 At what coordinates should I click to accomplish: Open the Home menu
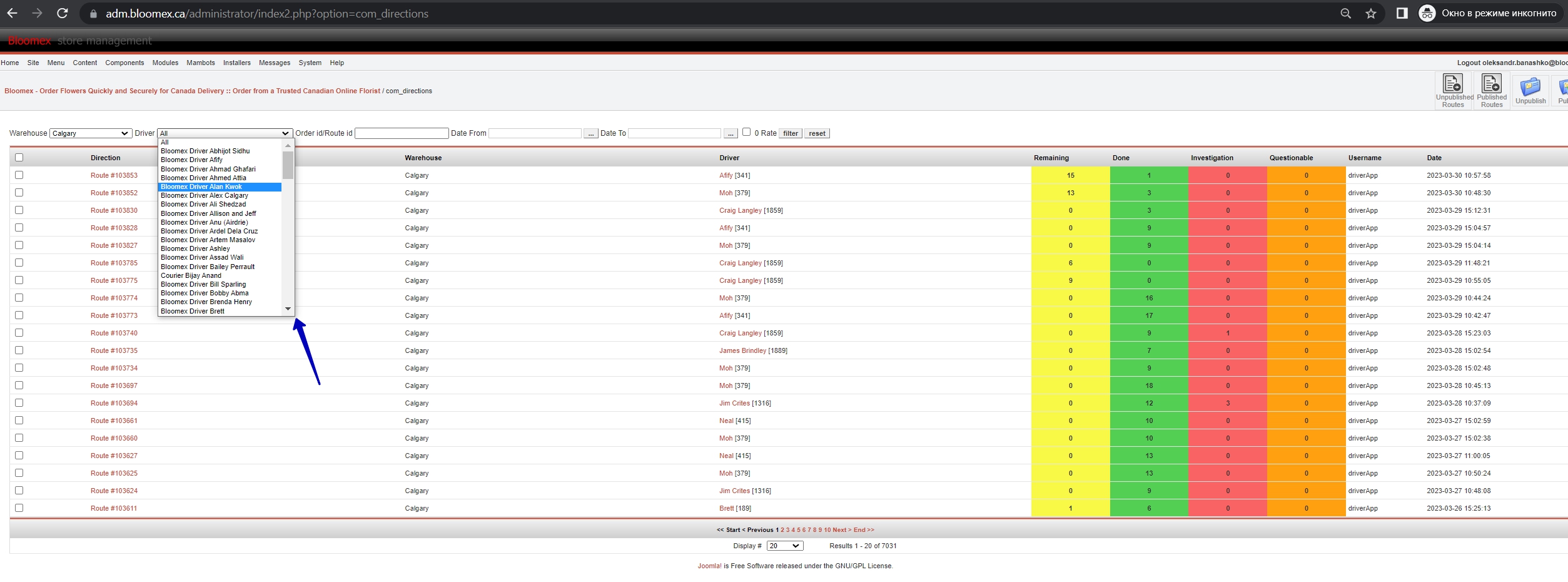(9, 63)
